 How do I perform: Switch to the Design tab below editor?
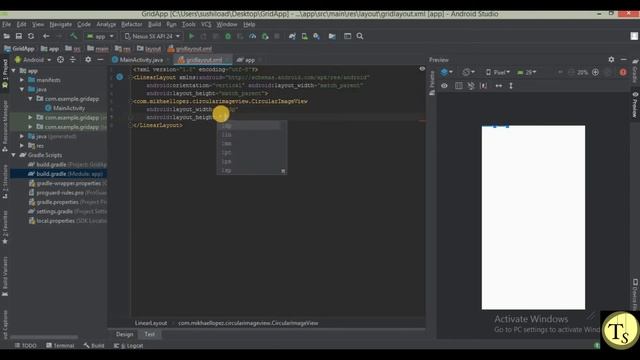(124, 334)
